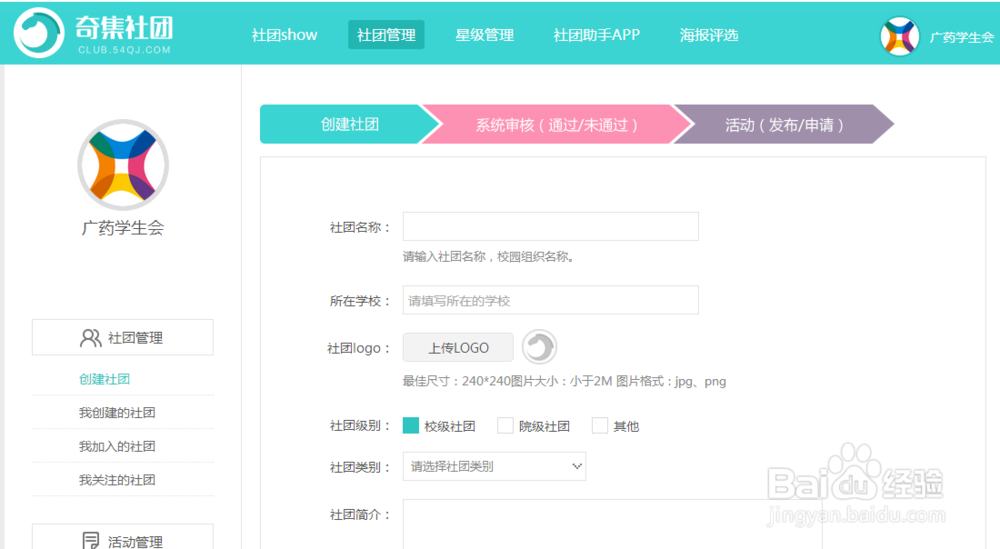Select the 社团管理 nav tab in the header

coord(386,35)
